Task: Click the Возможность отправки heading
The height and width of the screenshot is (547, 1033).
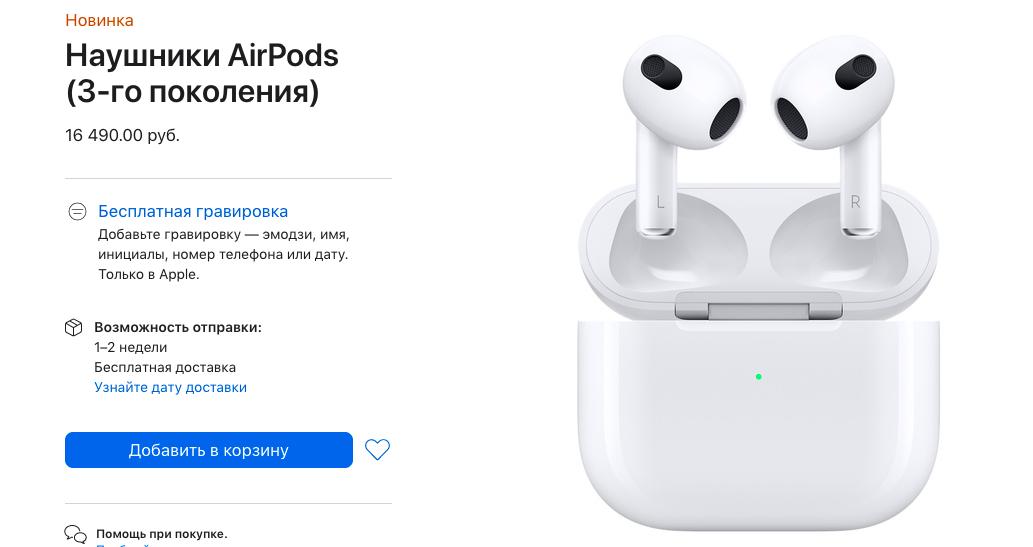Action: coord(178,328)
